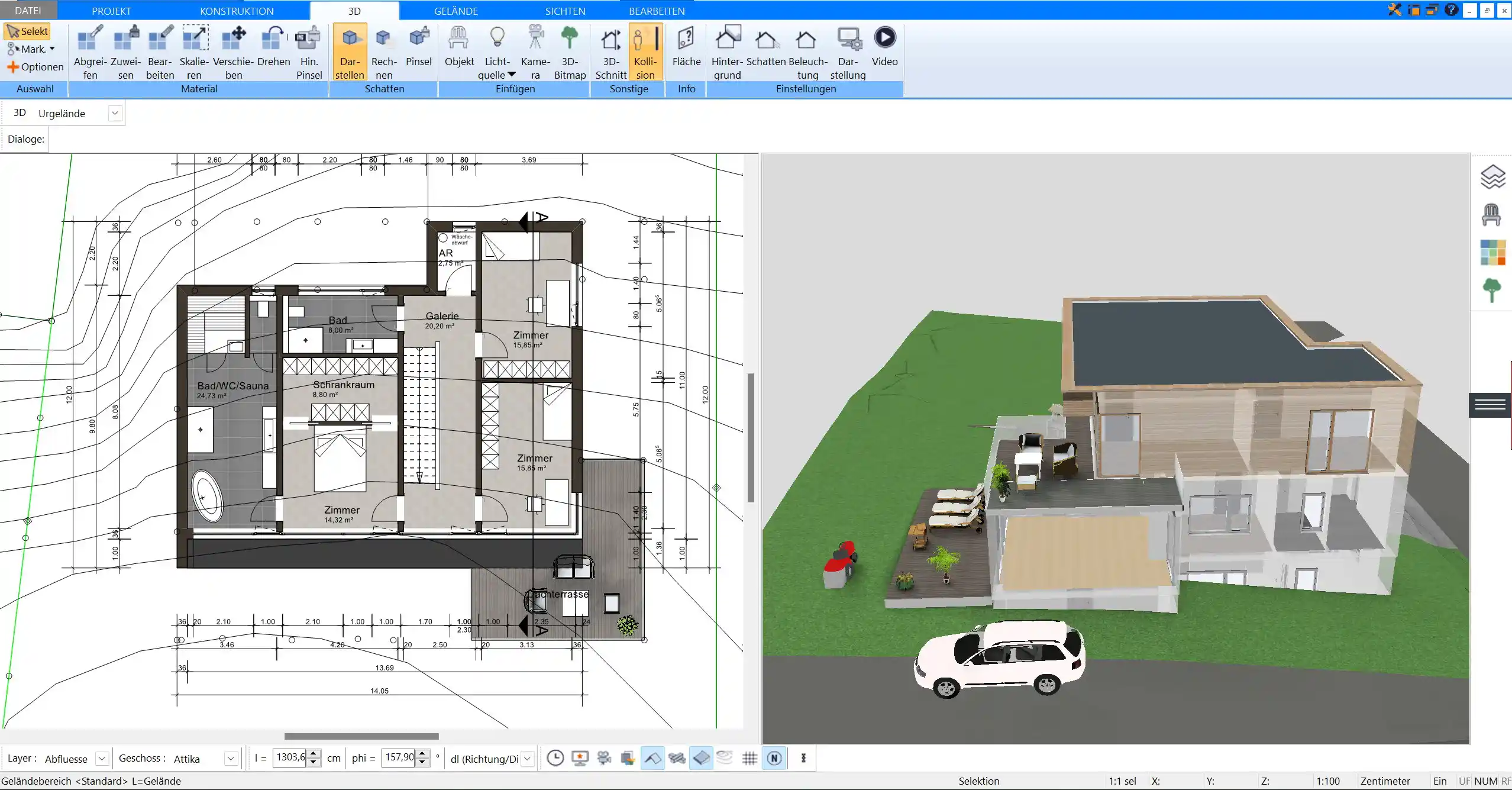This screenshot has height=790, width=1512.
Task: Switch to the PROJEKT tab
Action: point(111,11)
